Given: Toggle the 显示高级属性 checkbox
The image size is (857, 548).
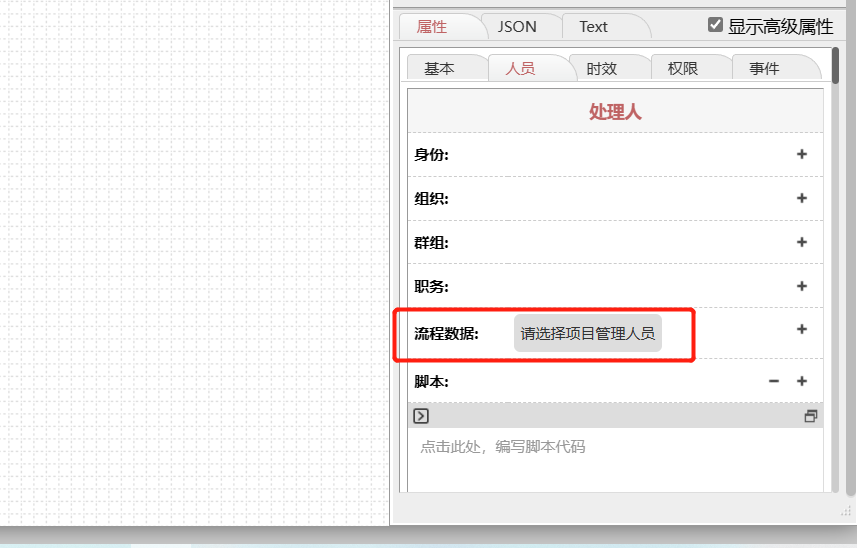Looking at the screenshot, I should (715, 25).
